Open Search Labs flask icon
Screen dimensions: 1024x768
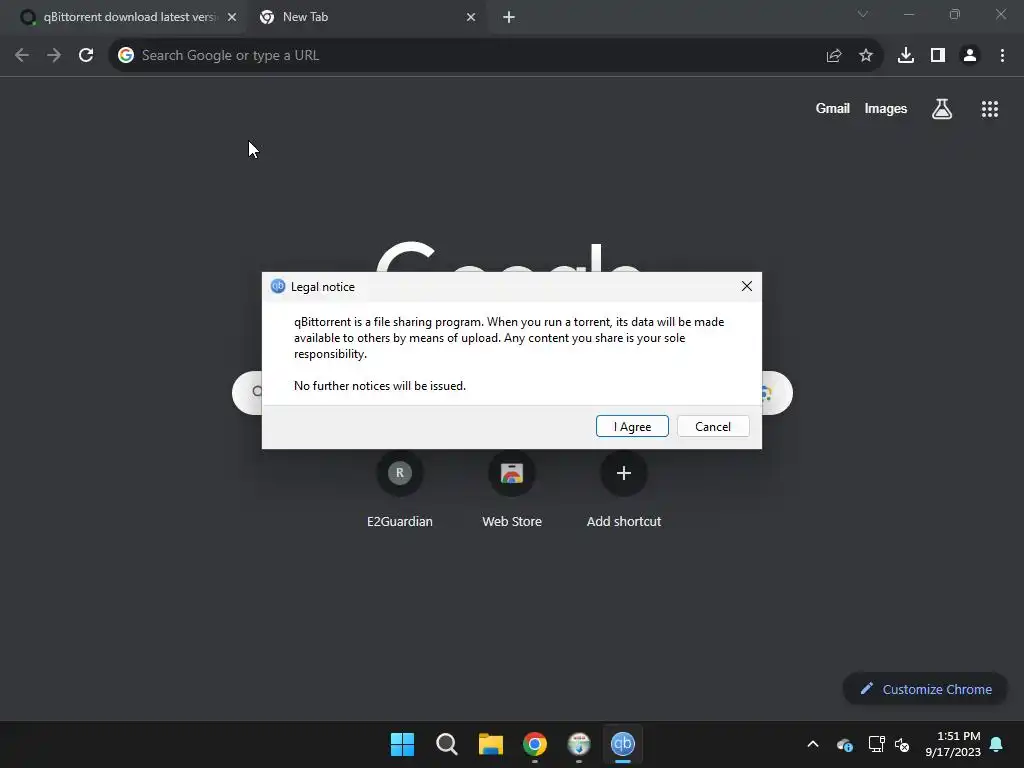tap(942, 108)
